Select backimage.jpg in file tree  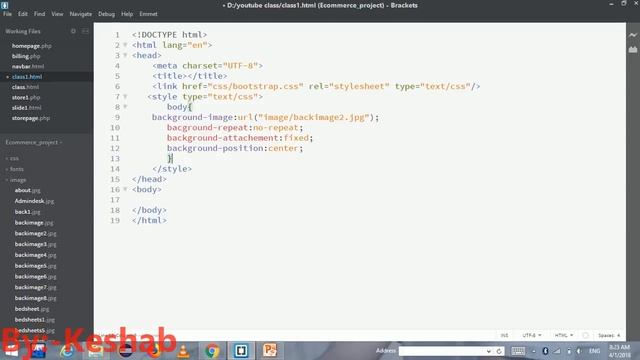[x=34, y=222]
